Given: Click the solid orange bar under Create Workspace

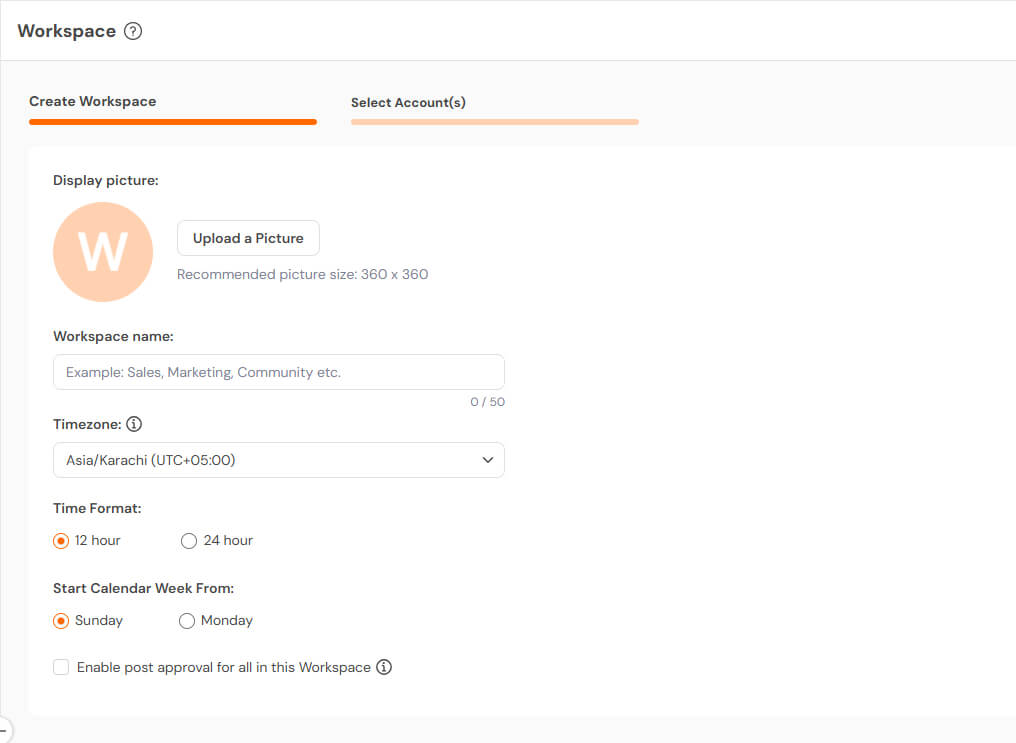Looking at the screenshot, I should pyautogui.click(x=173, y=122).
